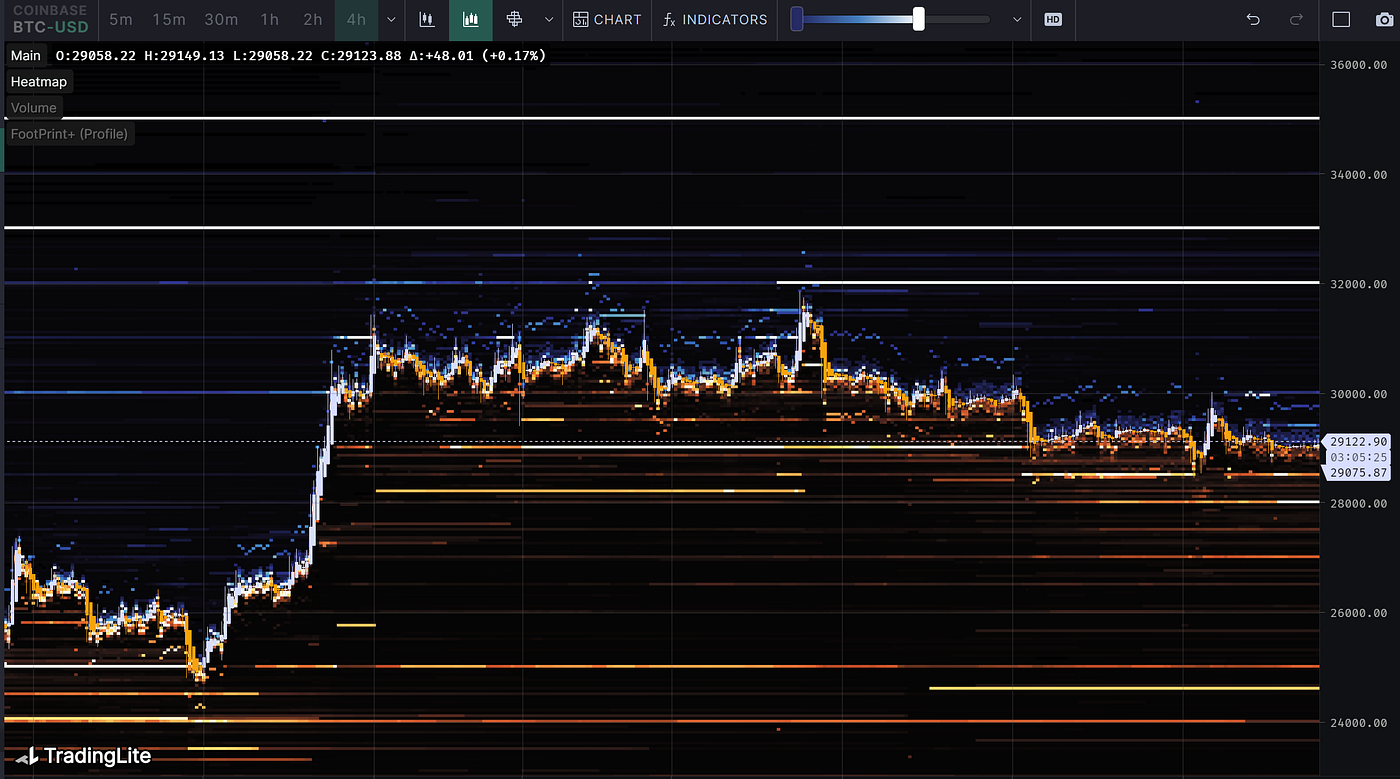Click the 29075.87 price tag
Viewport: 1400px width, 779px height.
[x=1358, y=473]
